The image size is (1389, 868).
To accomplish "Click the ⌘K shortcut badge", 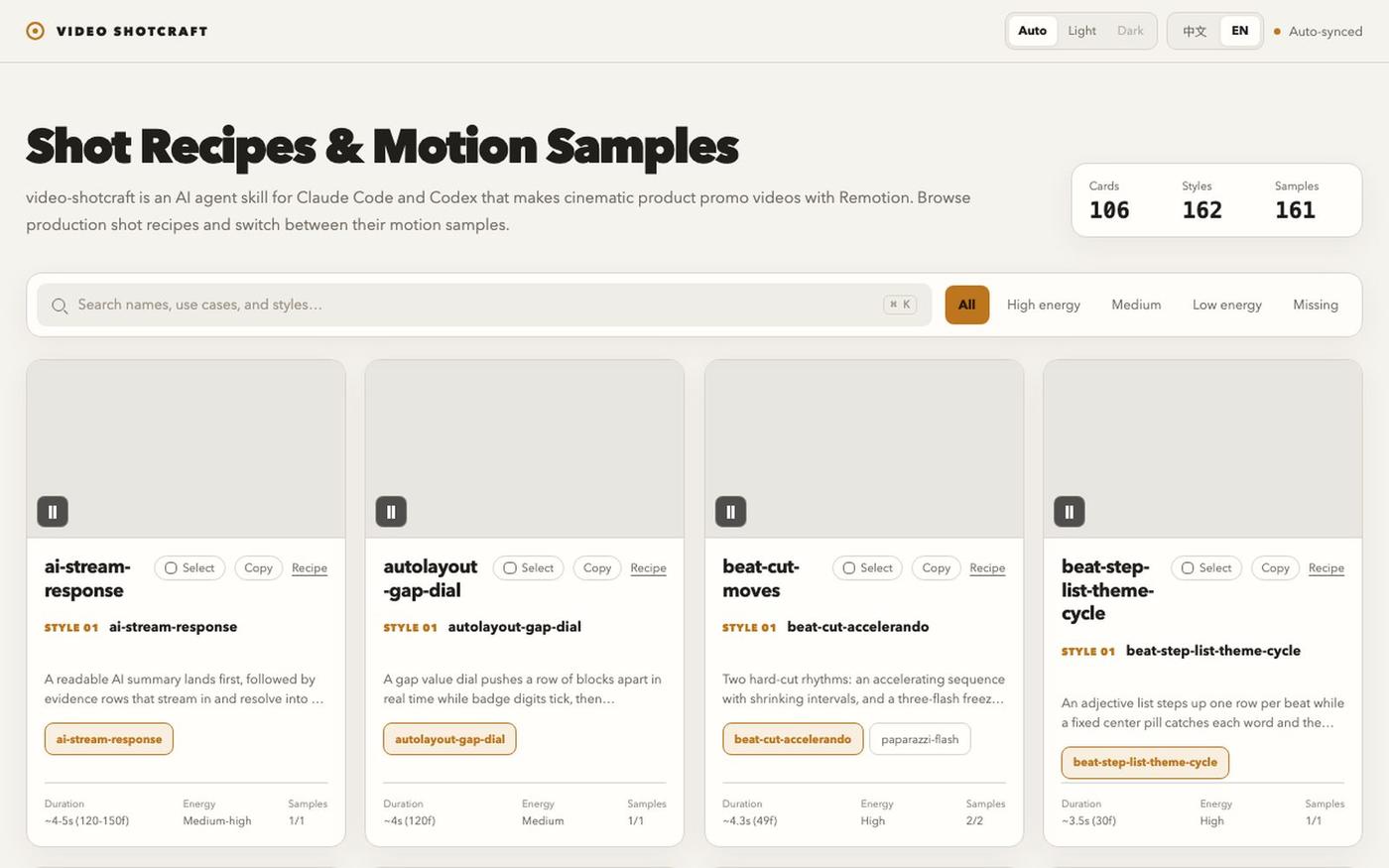I will click(900, 305).
